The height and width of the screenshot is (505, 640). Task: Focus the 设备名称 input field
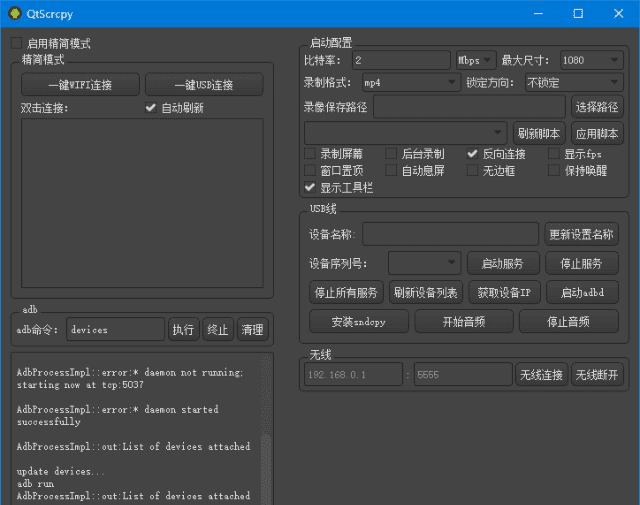(451, 234)
